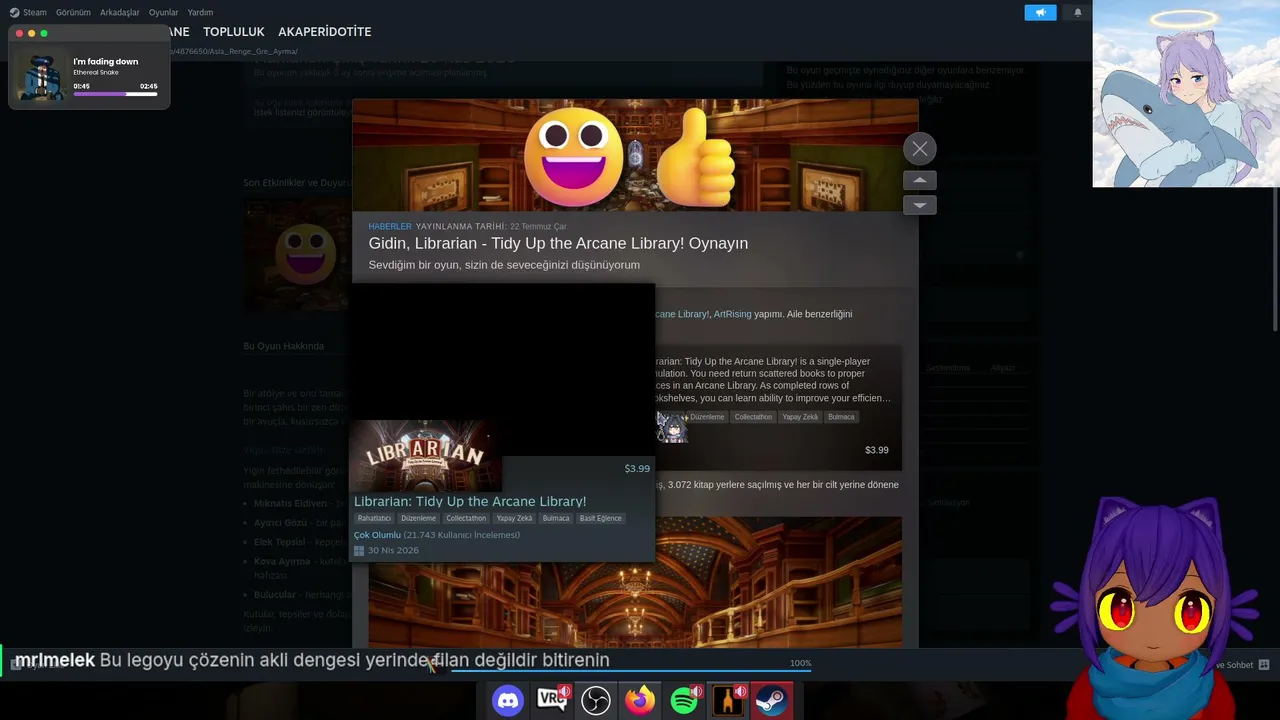The image size is (1280, 720).
Task: Select the Basit Eğlence tag
Action: tap(600, 518)
